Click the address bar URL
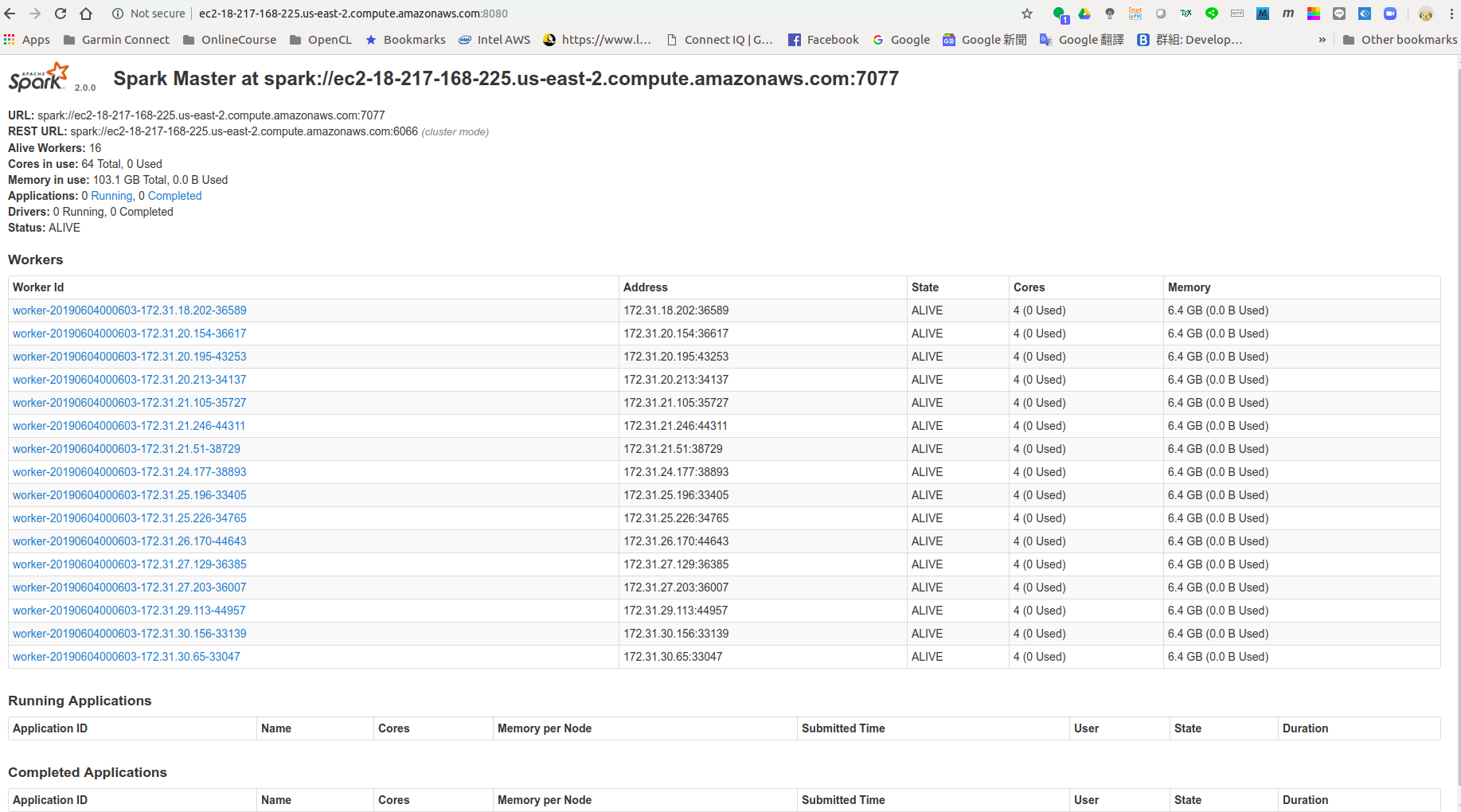Screen dimensions: 1461x812 (354, 14)
